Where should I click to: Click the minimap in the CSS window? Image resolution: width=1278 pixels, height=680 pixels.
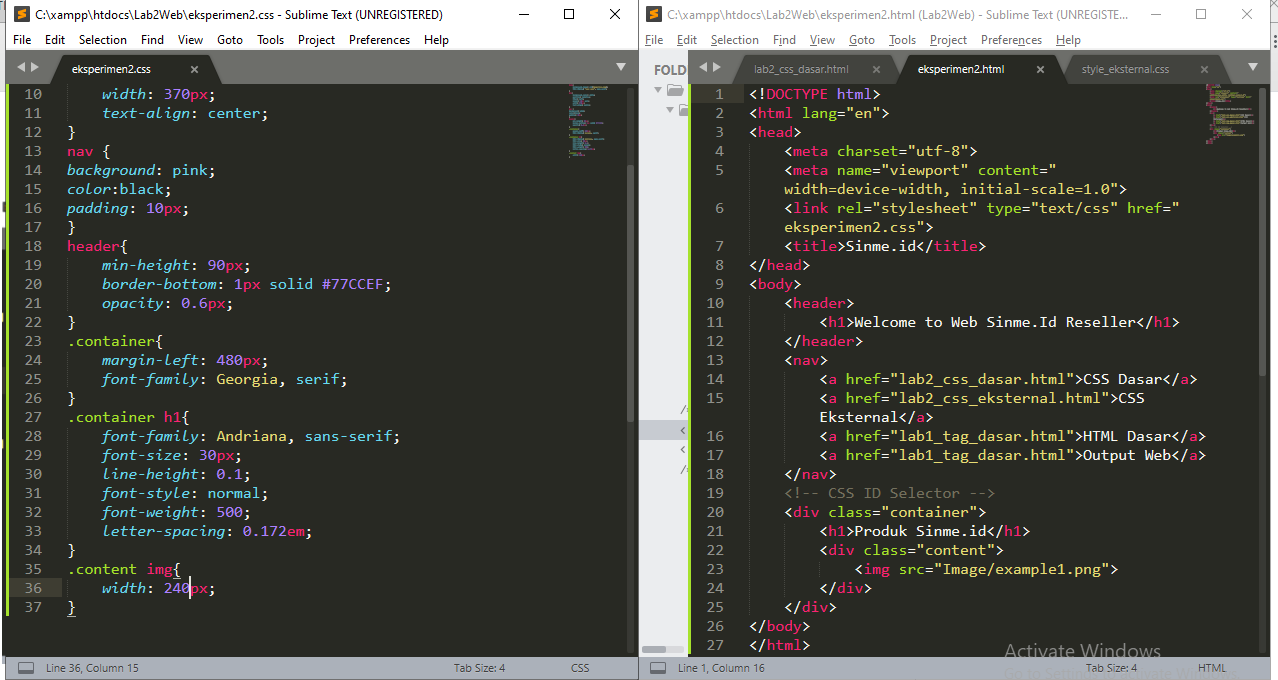[x=590, y=120]
